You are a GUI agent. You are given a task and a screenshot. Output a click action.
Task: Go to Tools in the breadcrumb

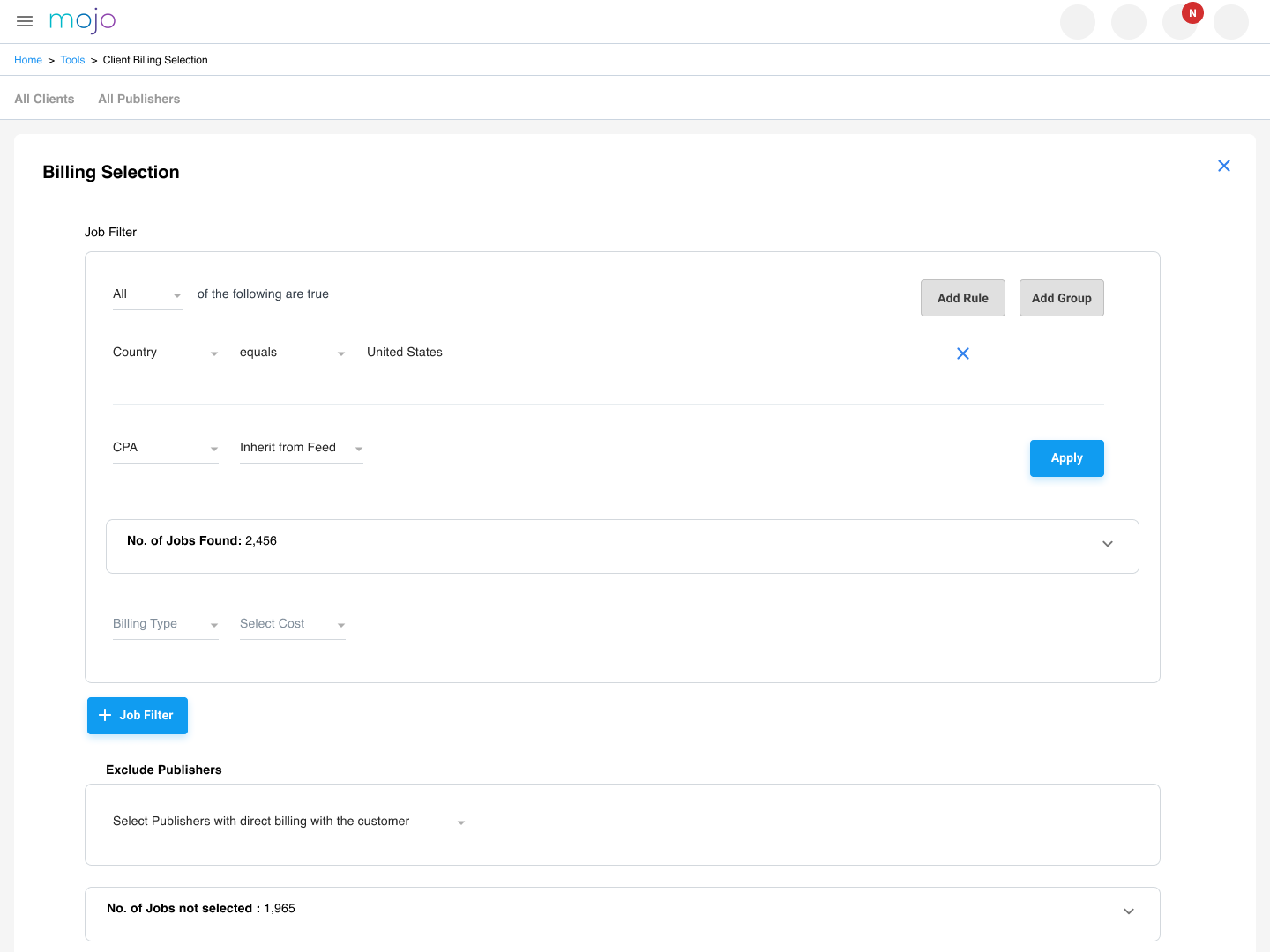point(72,60)
